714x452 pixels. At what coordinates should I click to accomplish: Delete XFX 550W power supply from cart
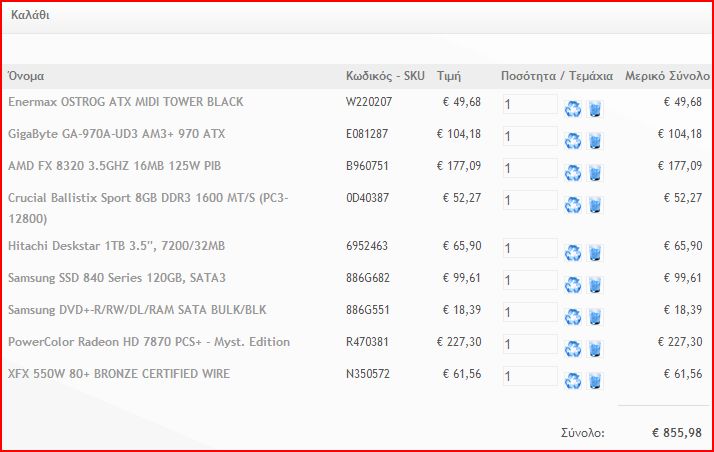[x=595, y=381]
